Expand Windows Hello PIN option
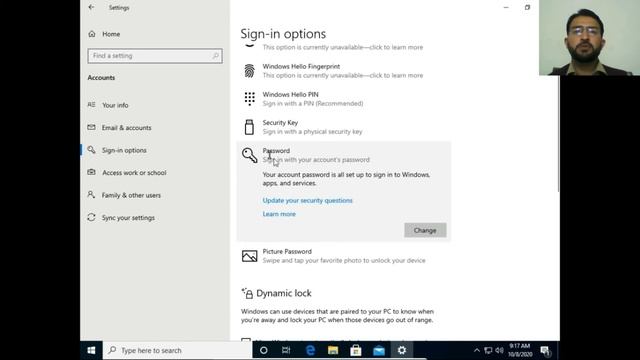The image size is (640, 360). pos(344,99)
